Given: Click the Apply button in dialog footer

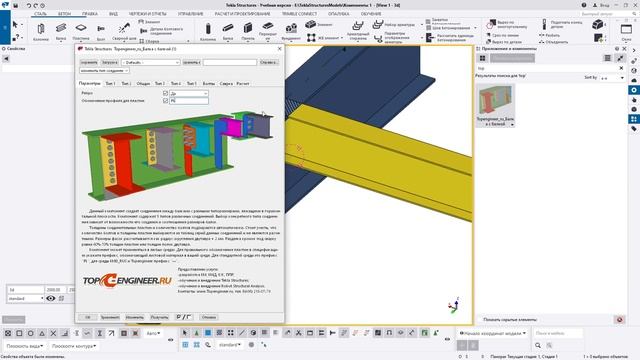Looking at the screenshot, I should pyautogui.click(x=110, y=317).
